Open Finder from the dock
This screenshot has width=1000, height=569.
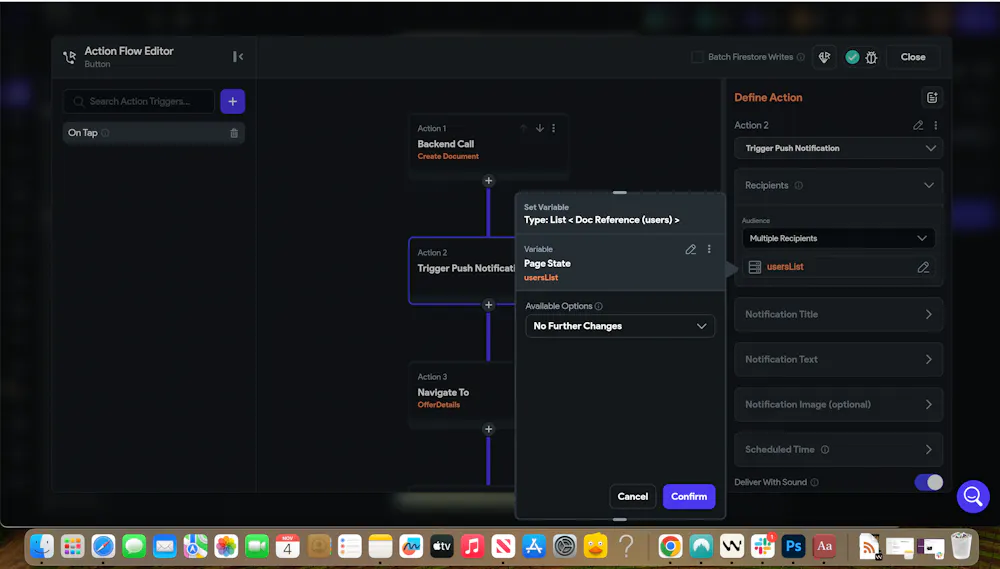pos(42,545)
